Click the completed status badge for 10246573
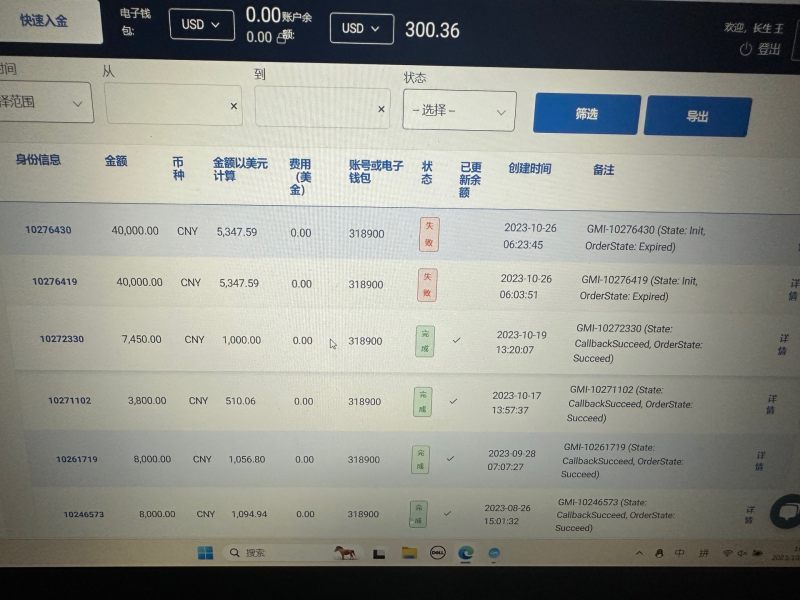 pyautogui.click(x=418, y=514)
